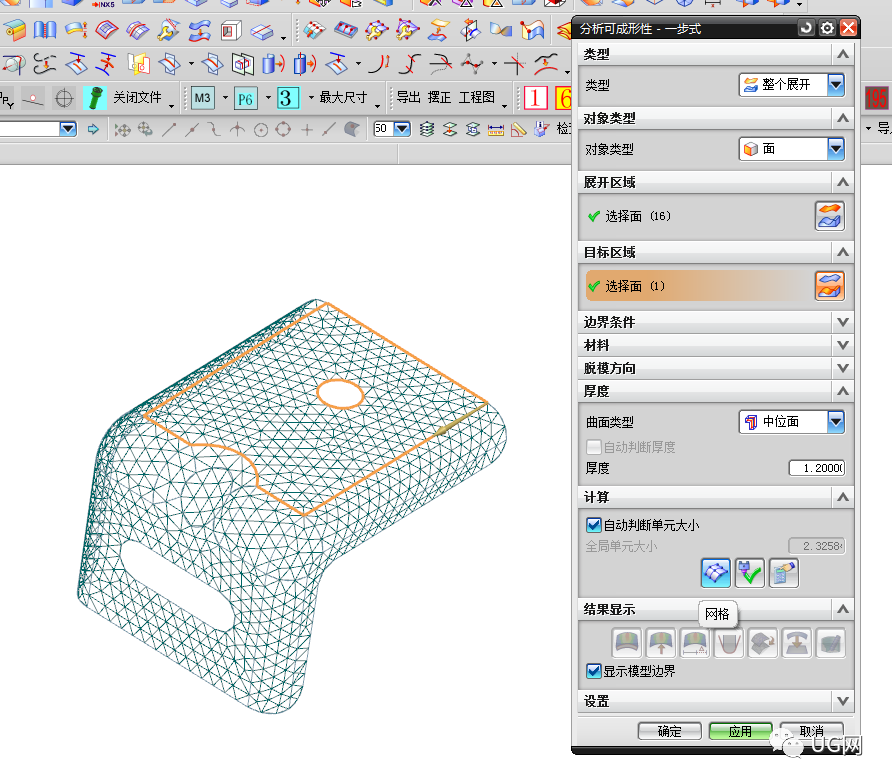Click the P6 toolbar button
Viewport: 892px width, 784px height.
coord(246,98)
